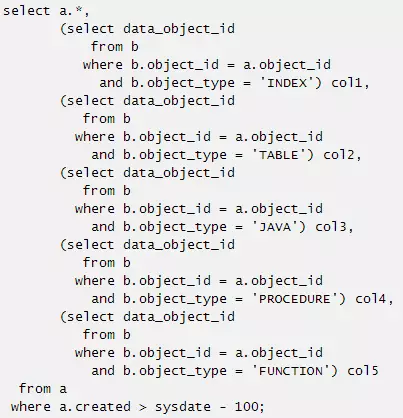This screenshot has height=418, width=403.
Task: Click data_object_id in the last subquery
Action: 179,317
